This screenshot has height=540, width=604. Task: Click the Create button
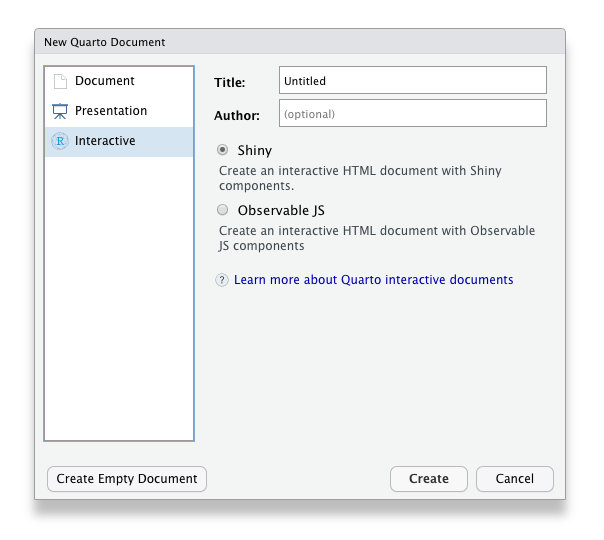point(429,479)
